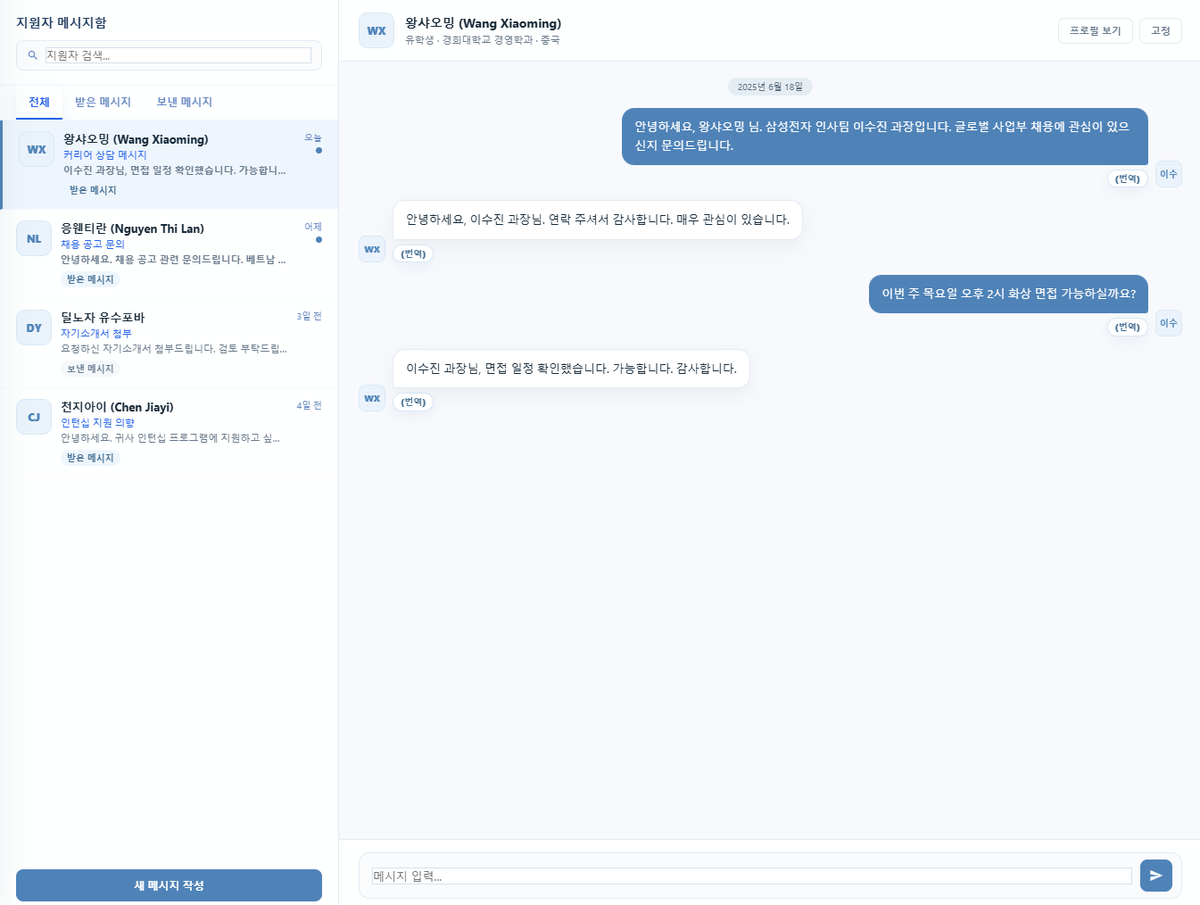Switch to the 받은 메시지 tab
1200x905 pixels.
(x=103, y=102)
